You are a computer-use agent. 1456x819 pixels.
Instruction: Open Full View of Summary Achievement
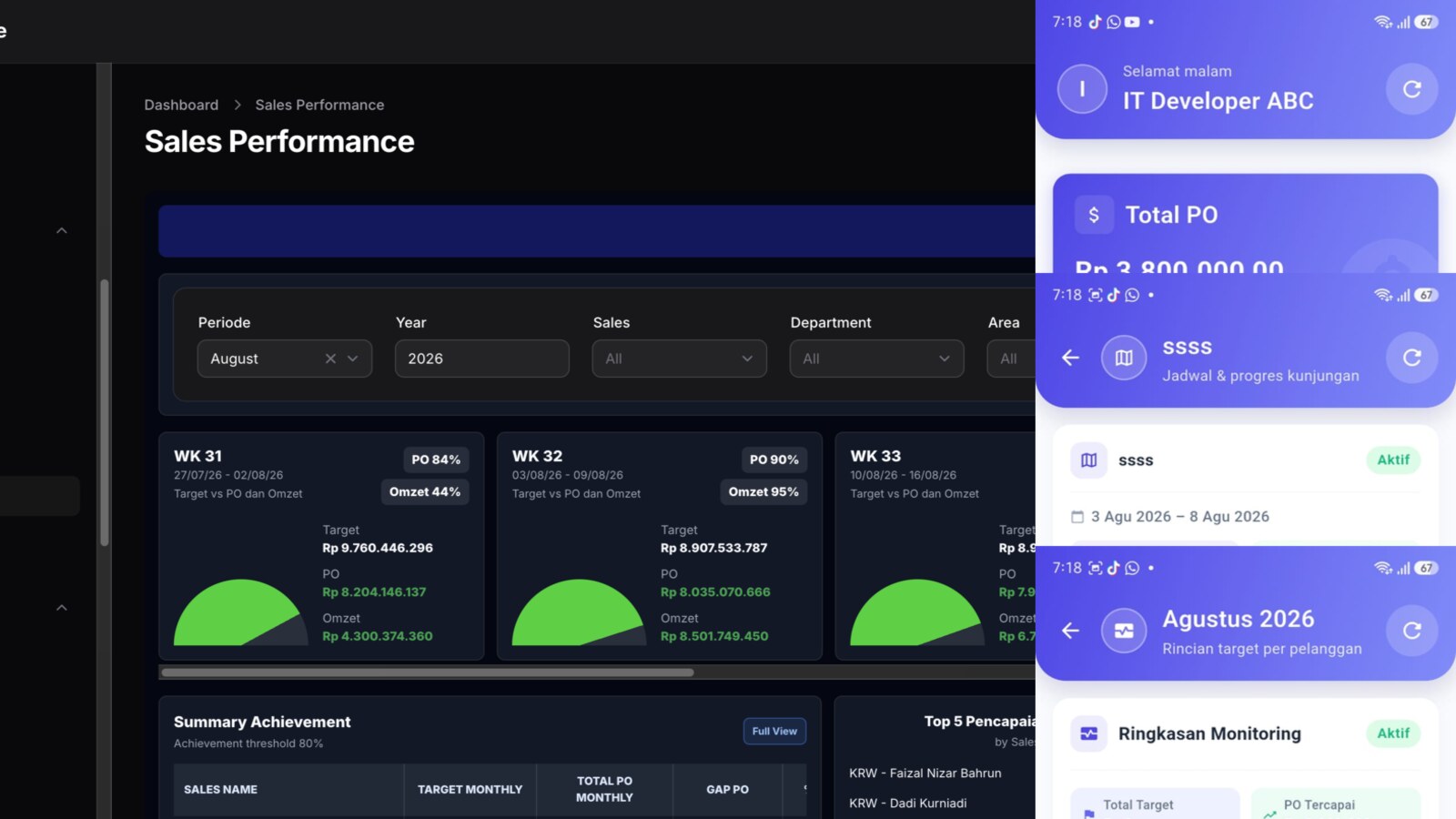click(774, 731)
